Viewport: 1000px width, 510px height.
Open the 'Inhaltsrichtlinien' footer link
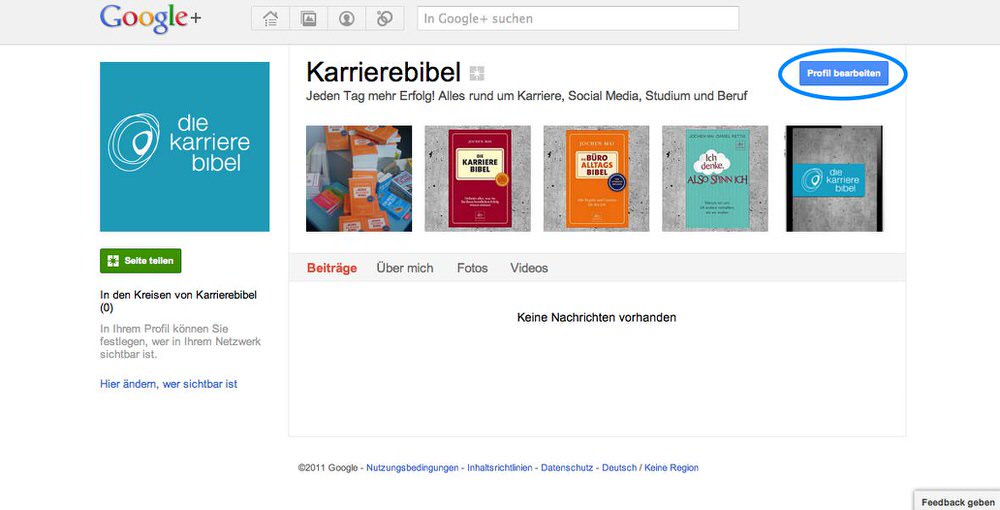tap(499, 468)
